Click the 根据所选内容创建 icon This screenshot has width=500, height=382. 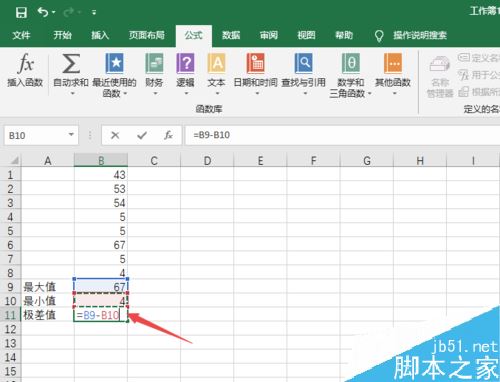click(464, 92)
